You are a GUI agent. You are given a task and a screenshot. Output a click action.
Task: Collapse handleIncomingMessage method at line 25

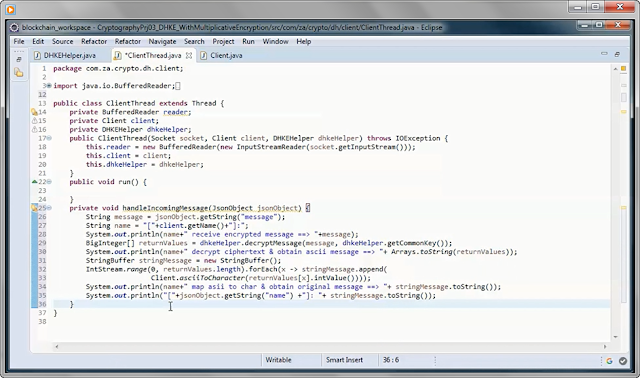(x=49, y=208)
